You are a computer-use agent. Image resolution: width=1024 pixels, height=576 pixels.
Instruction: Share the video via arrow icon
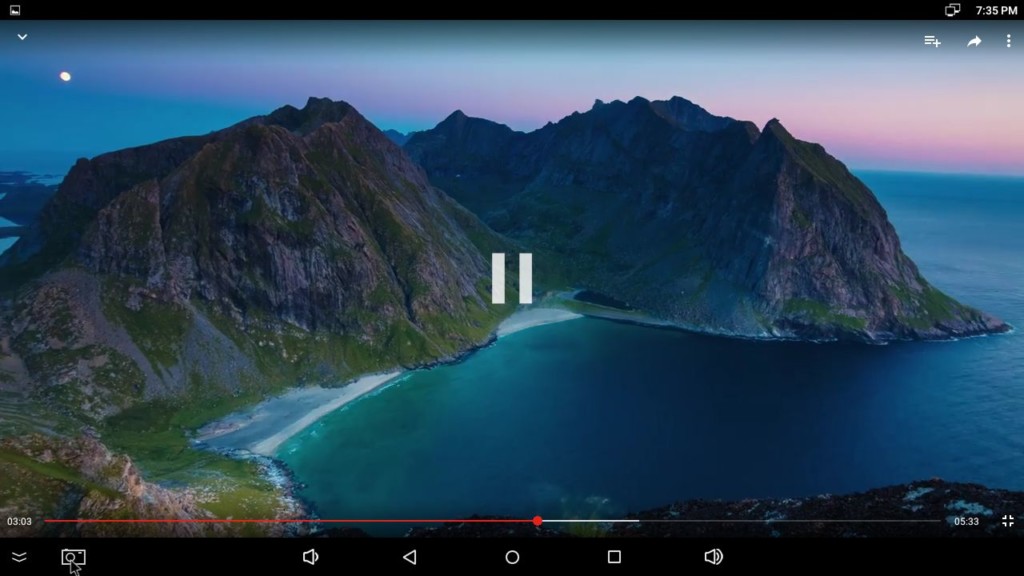tap(974, 41)
